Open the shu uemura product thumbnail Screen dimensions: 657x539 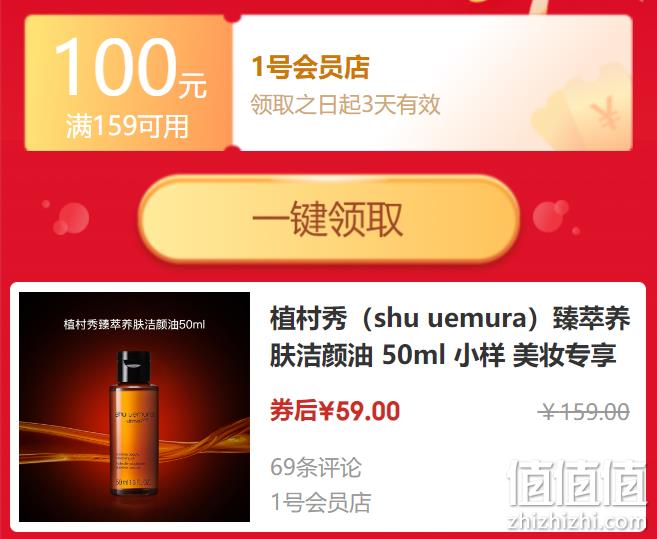coord(135,407)
